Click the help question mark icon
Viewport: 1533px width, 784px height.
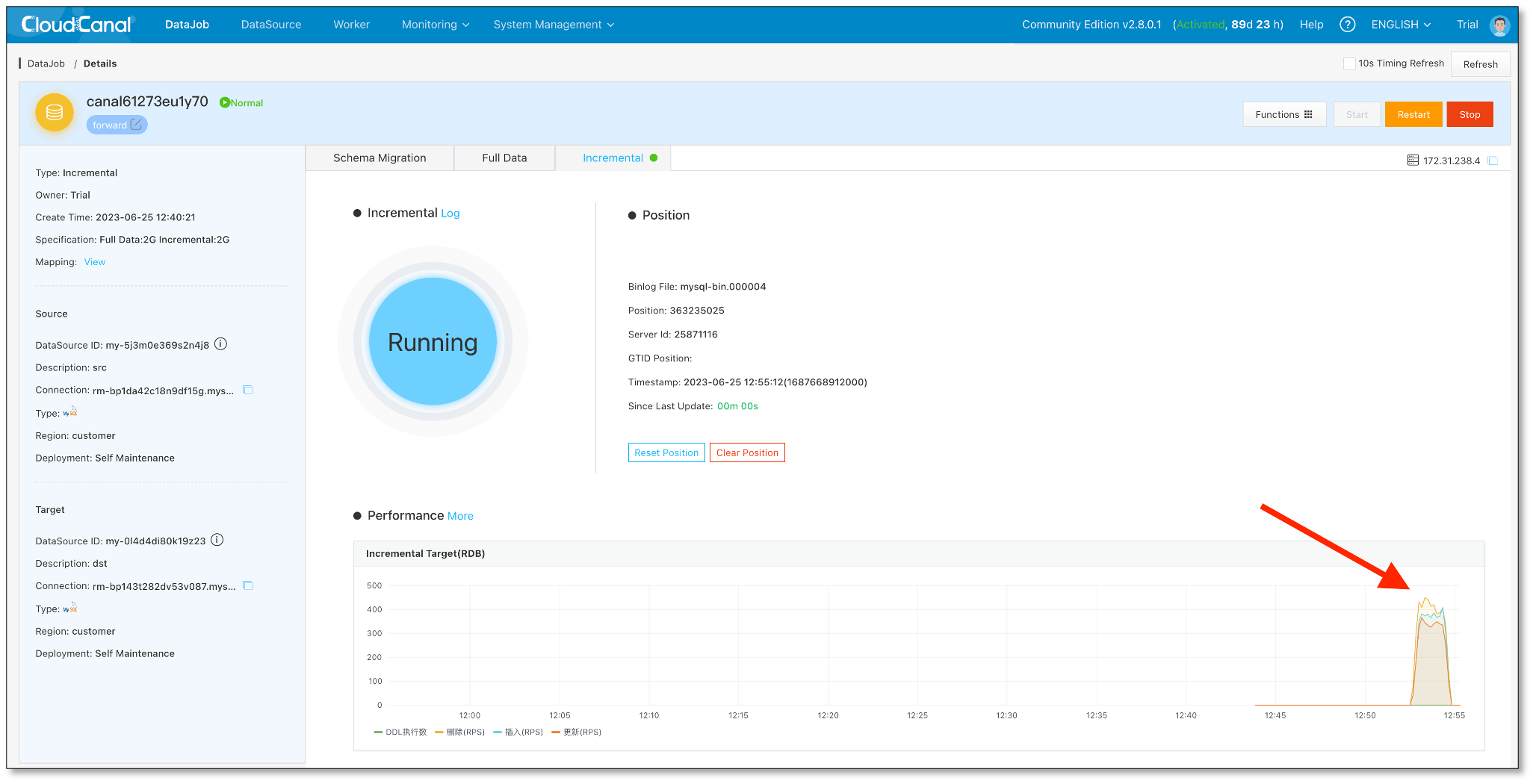coord(1347,25)
